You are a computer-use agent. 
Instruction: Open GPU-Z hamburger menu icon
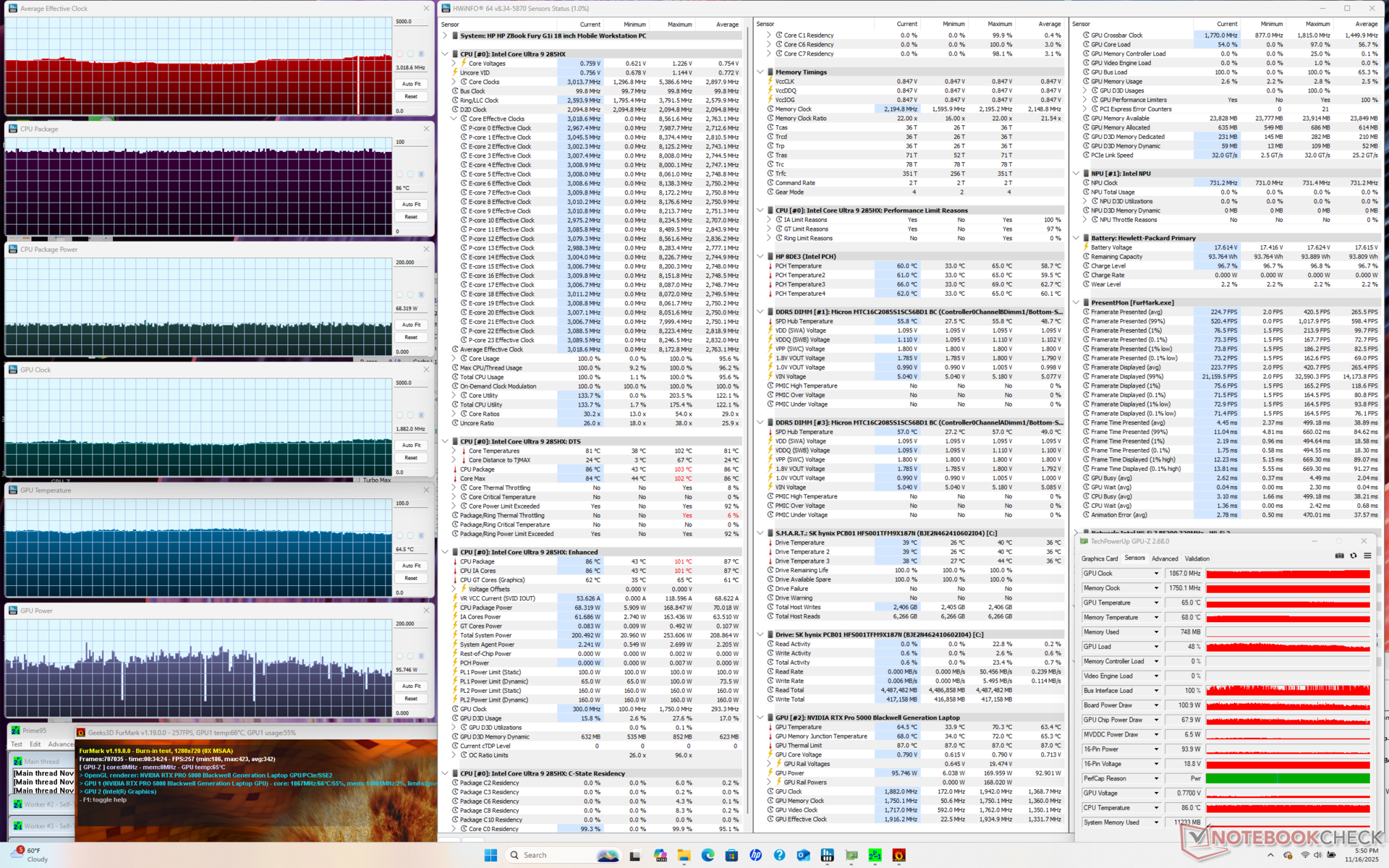(1367, 556)
